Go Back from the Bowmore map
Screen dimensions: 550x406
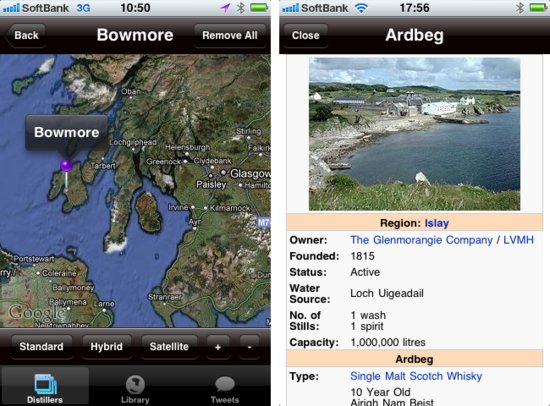point(25,35)
